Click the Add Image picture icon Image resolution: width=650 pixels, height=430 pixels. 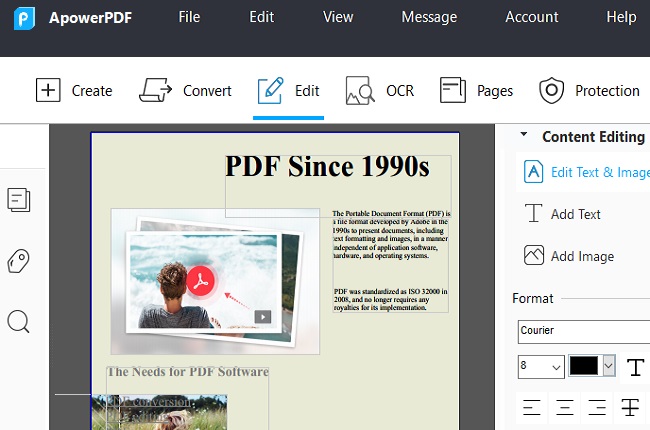534,255
